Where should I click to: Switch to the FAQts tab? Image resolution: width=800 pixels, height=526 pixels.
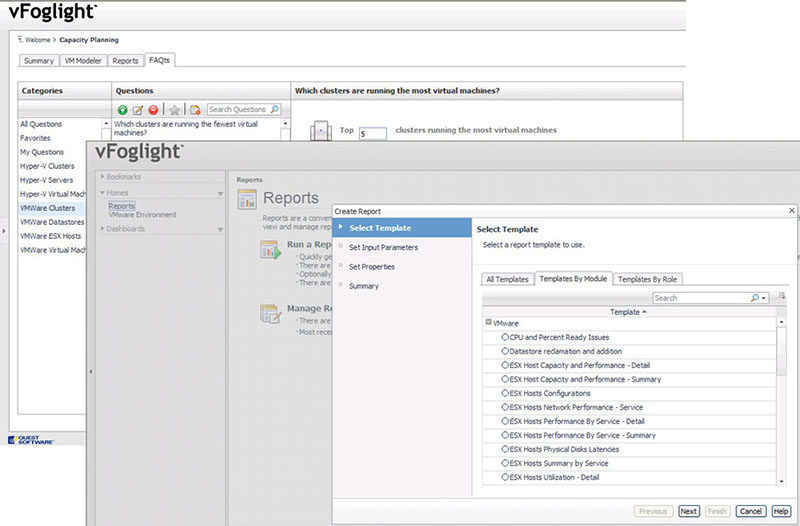tap(159, 60)
